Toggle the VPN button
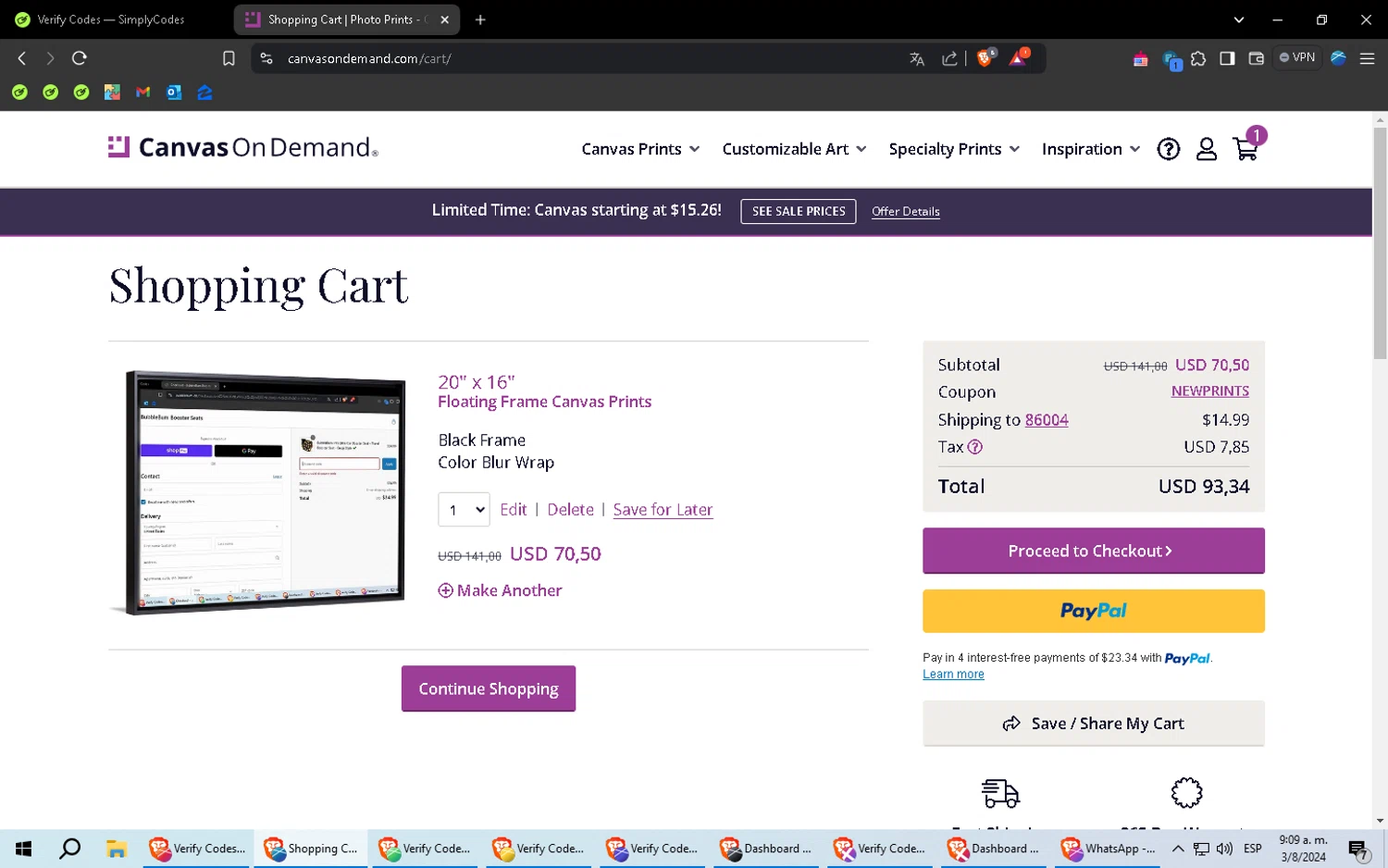The width and height of the screenshot is (1388, 868). pos(1297,57)
